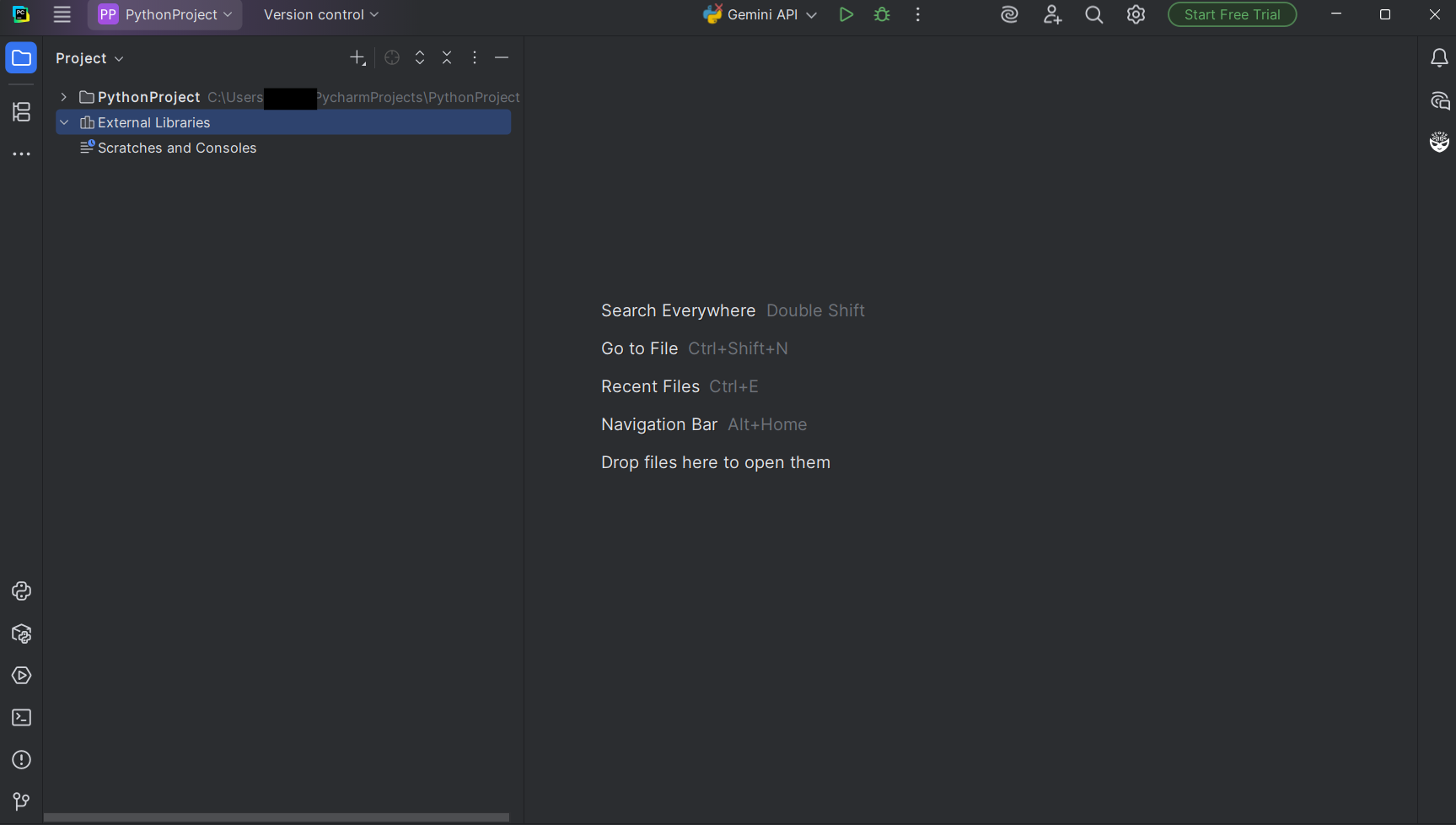Open More Actions next to Debug
The image size is (1456, 825).
click(x=917, y=14)
